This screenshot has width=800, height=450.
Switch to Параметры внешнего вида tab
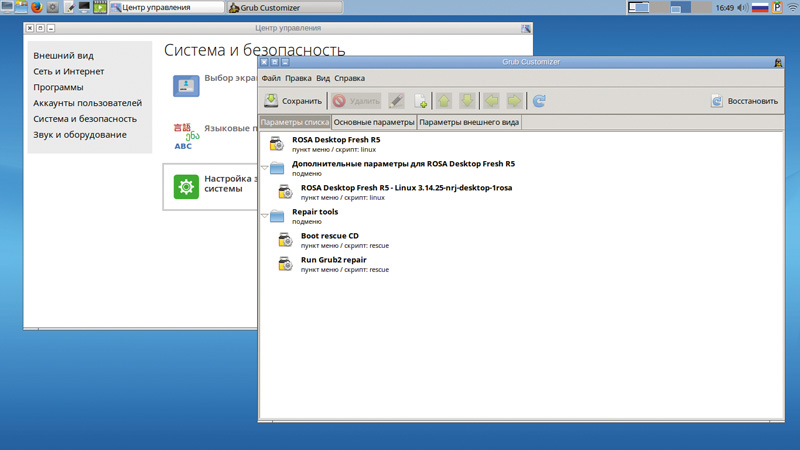(x=469, y=122)
